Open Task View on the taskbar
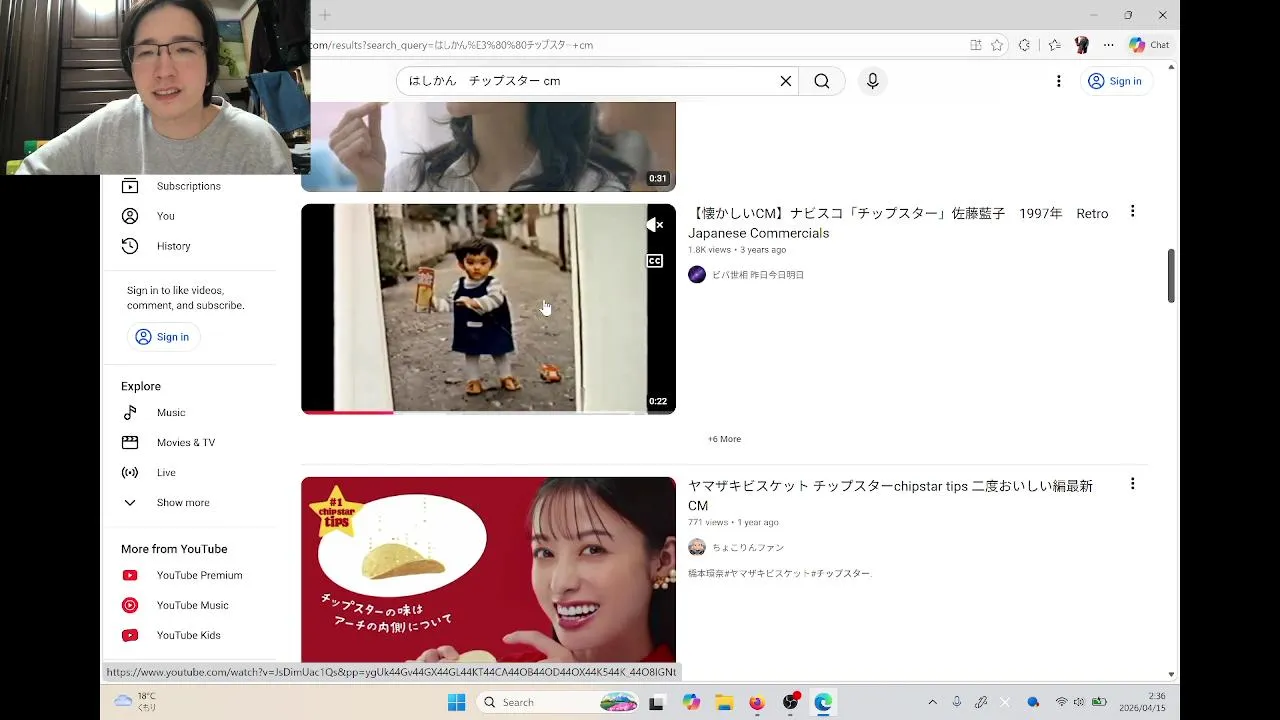Viewport: 1280px width, 720px height. click(x=657, y=703)
